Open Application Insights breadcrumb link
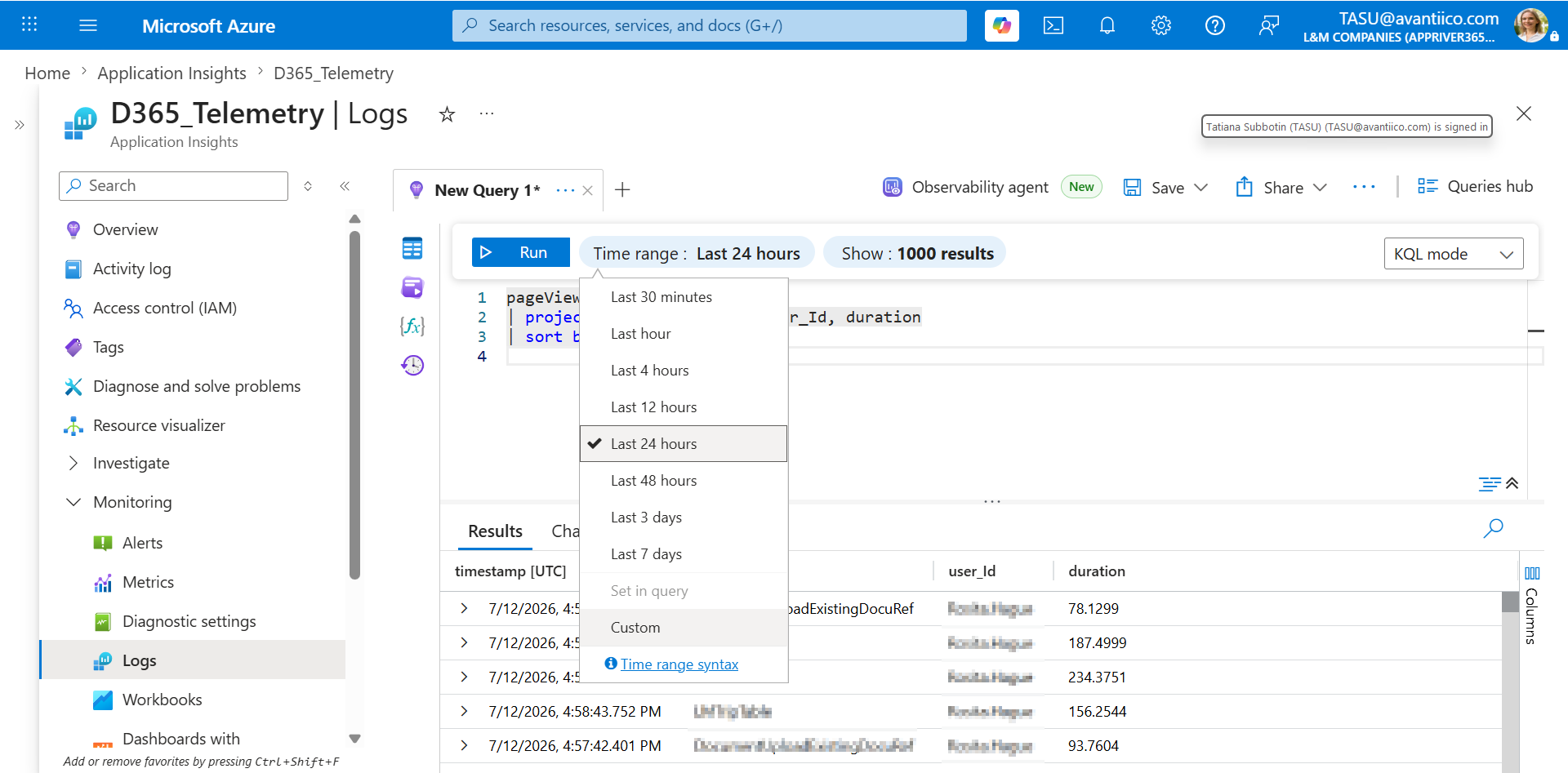 [x=171, y=73]
